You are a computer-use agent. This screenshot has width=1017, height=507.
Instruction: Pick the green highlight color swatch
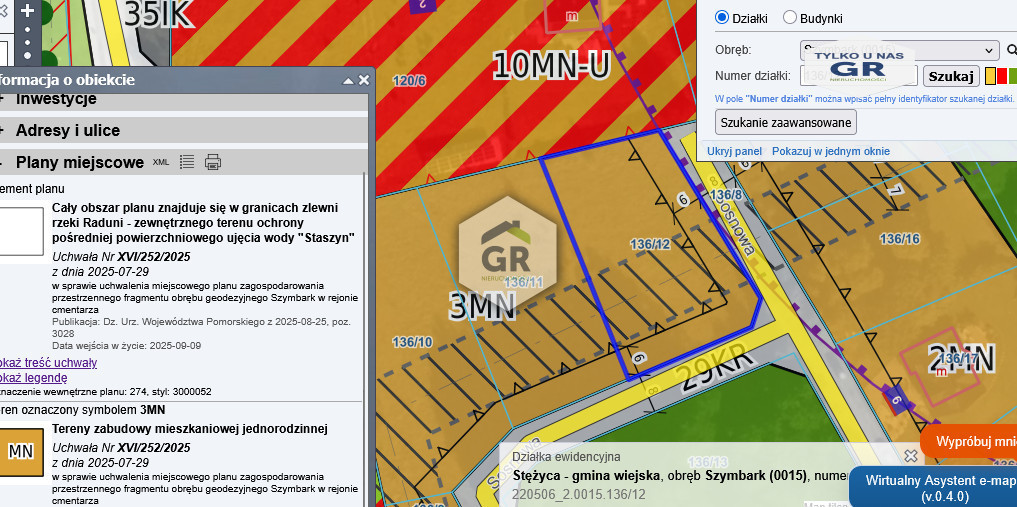pyautogui.click(x=1012, y=76)
